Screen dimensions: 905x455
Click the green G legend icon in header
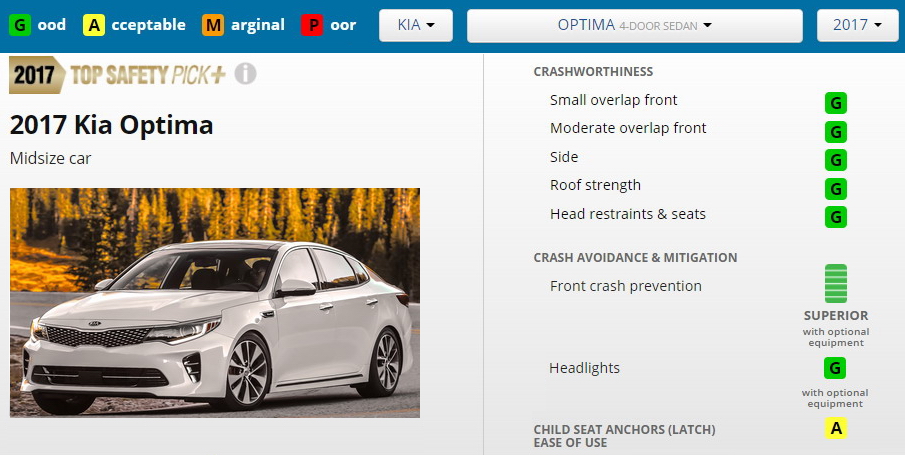coord(20,25)
